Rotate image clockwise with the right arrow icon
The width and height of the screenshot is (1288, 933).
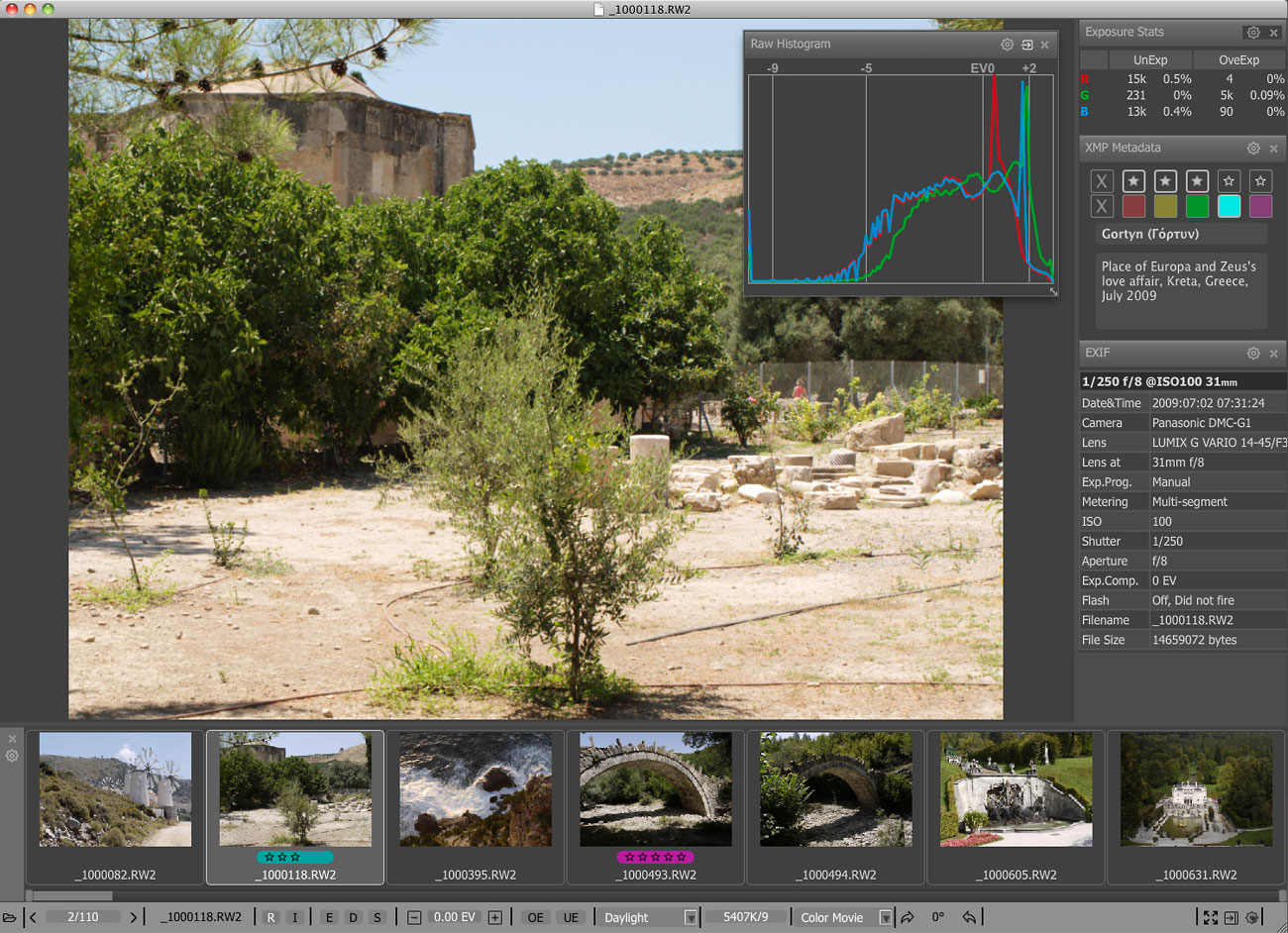click(x=908, y=918)
